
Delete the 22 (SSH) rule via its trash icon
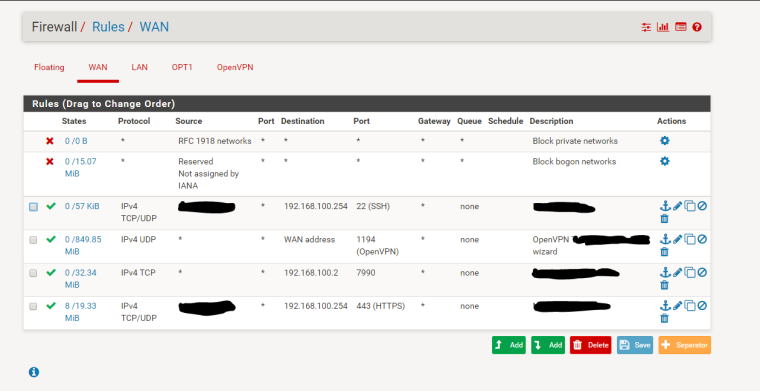point(665,219)
